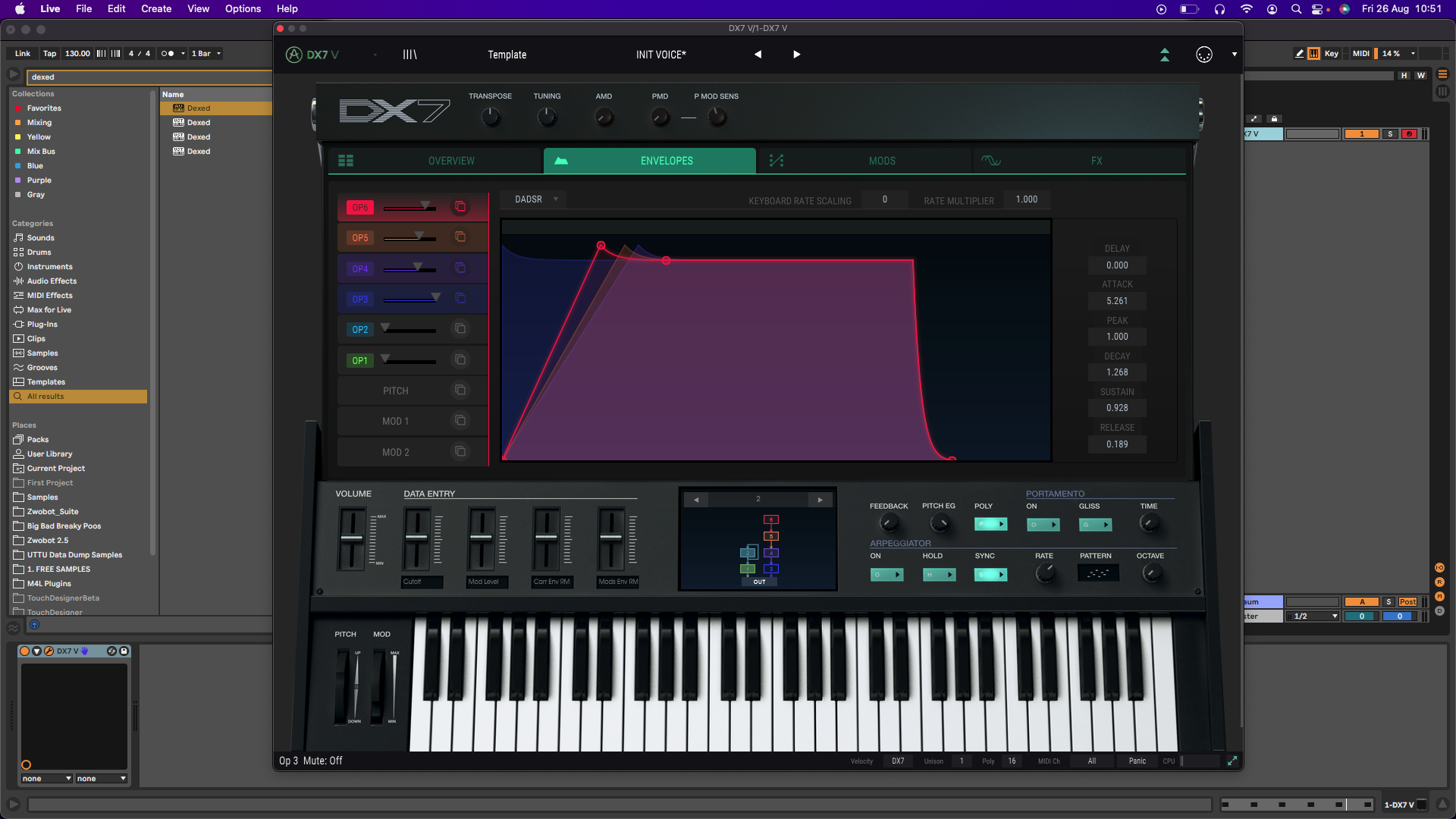This screenshot has height=819, width=1456.
Task: Toggle the Portamento GLISS switch
Action: 1095,524
